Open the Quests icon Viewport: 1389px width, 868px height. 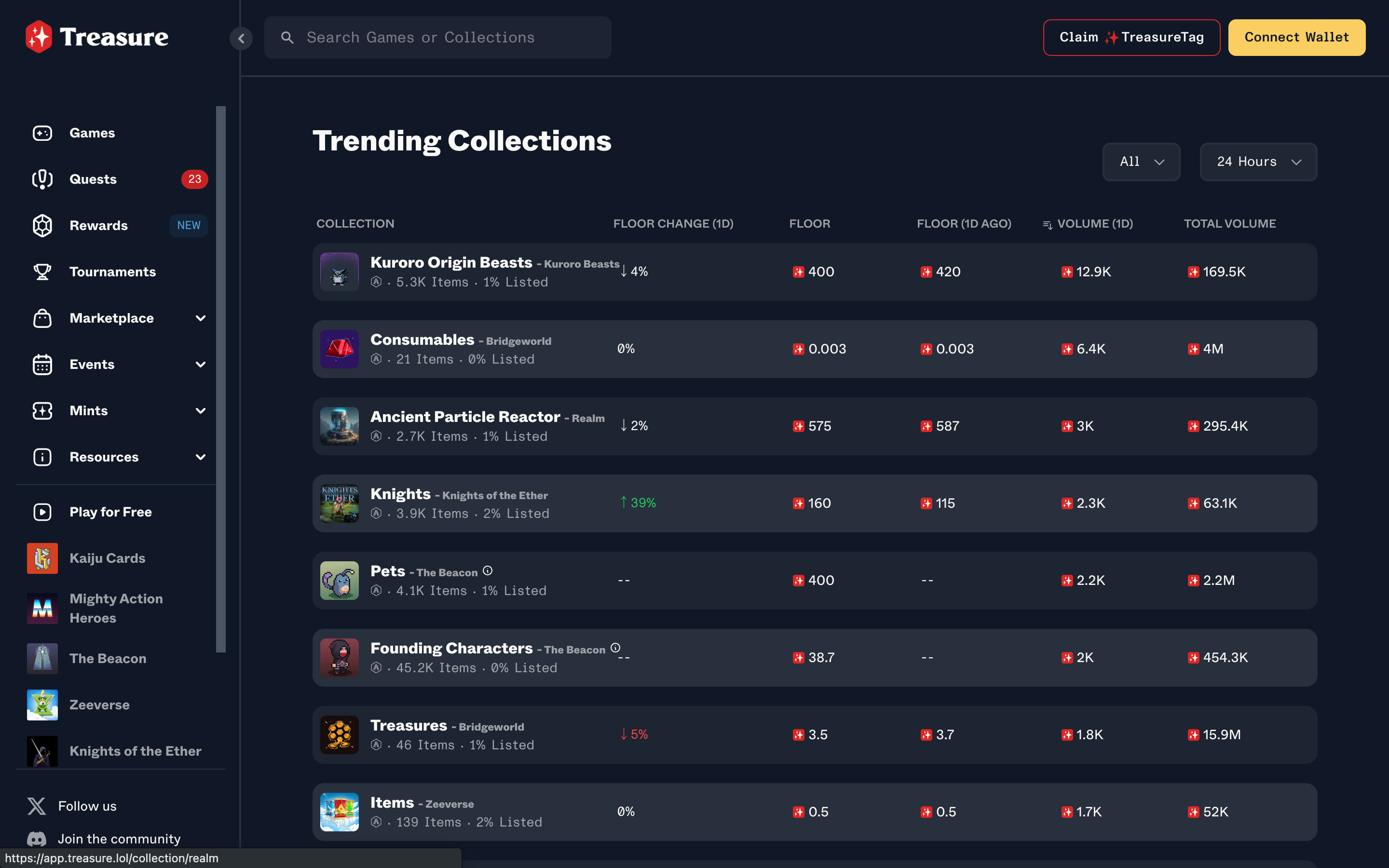tap(42, 179)
